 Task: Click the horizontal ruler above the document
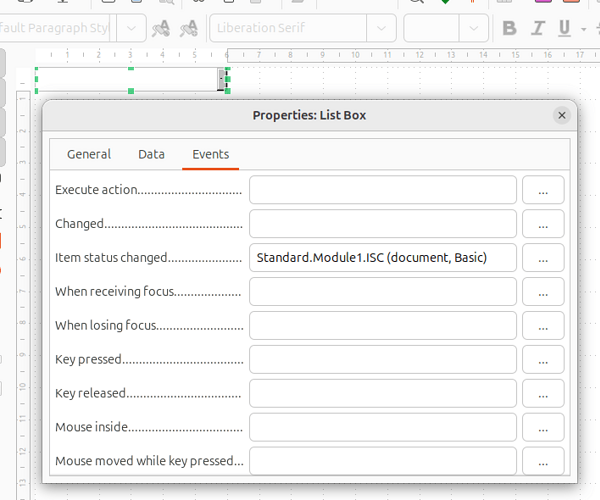318,55
